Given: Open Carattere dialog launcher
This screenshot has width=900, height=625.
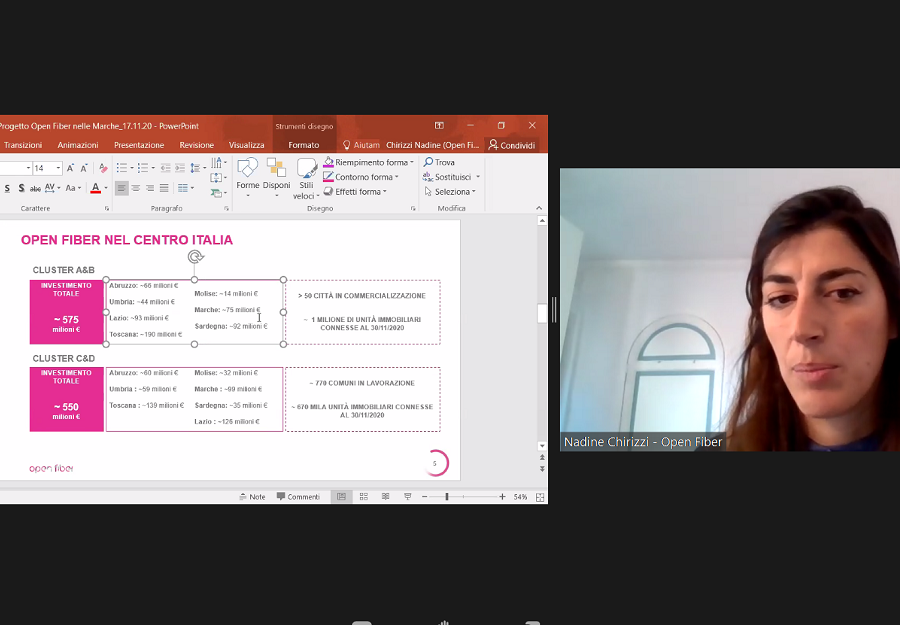Looking at the screenshot, I should [x=107, y=209].
